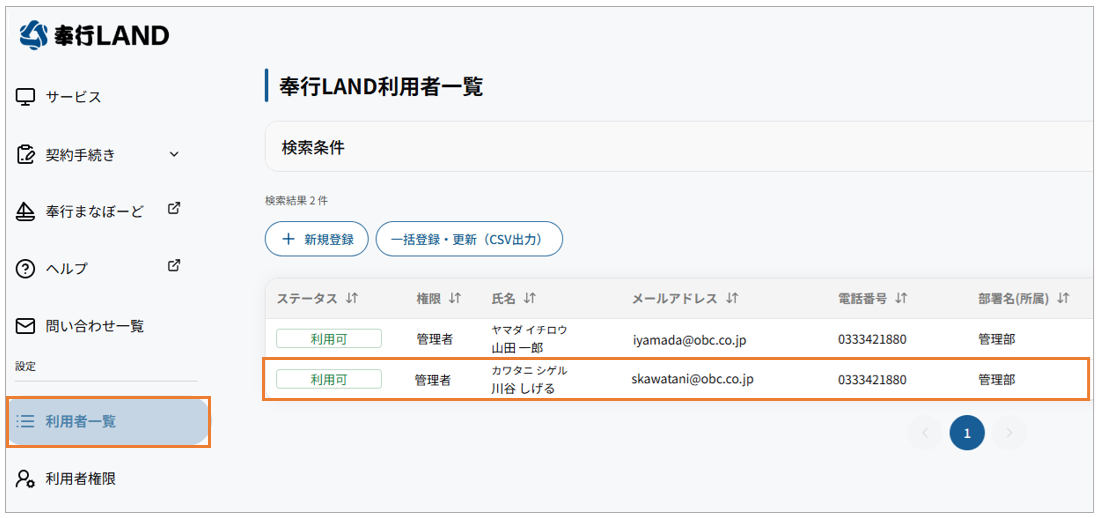
Task: Click email skawatani@obc.co.jp
Action: pyautogui.click(x=692, y=379)
